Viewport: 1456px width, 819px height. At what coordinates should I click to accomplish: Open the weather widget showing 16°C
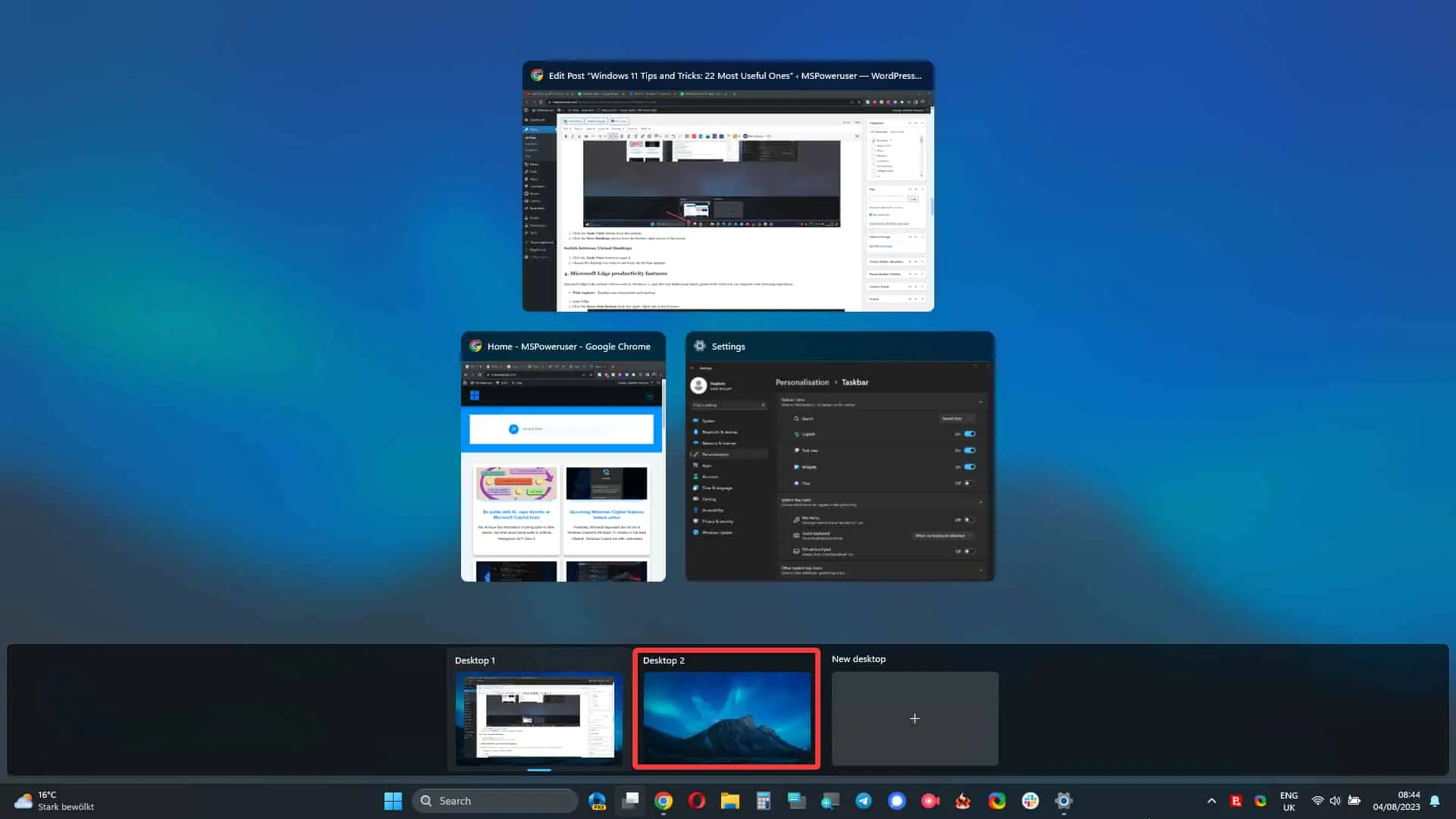(55, 801)
